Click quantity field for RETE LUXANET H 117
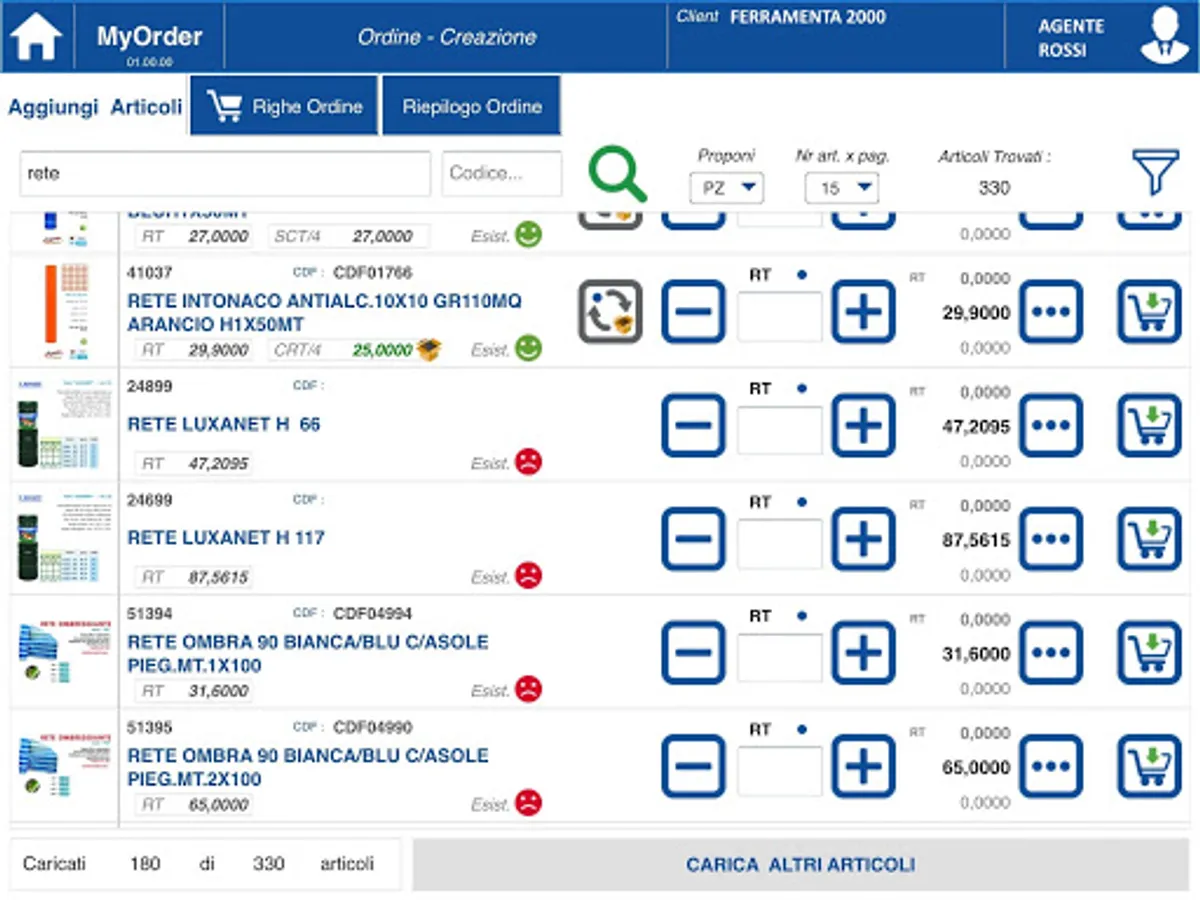 point(779,545)
